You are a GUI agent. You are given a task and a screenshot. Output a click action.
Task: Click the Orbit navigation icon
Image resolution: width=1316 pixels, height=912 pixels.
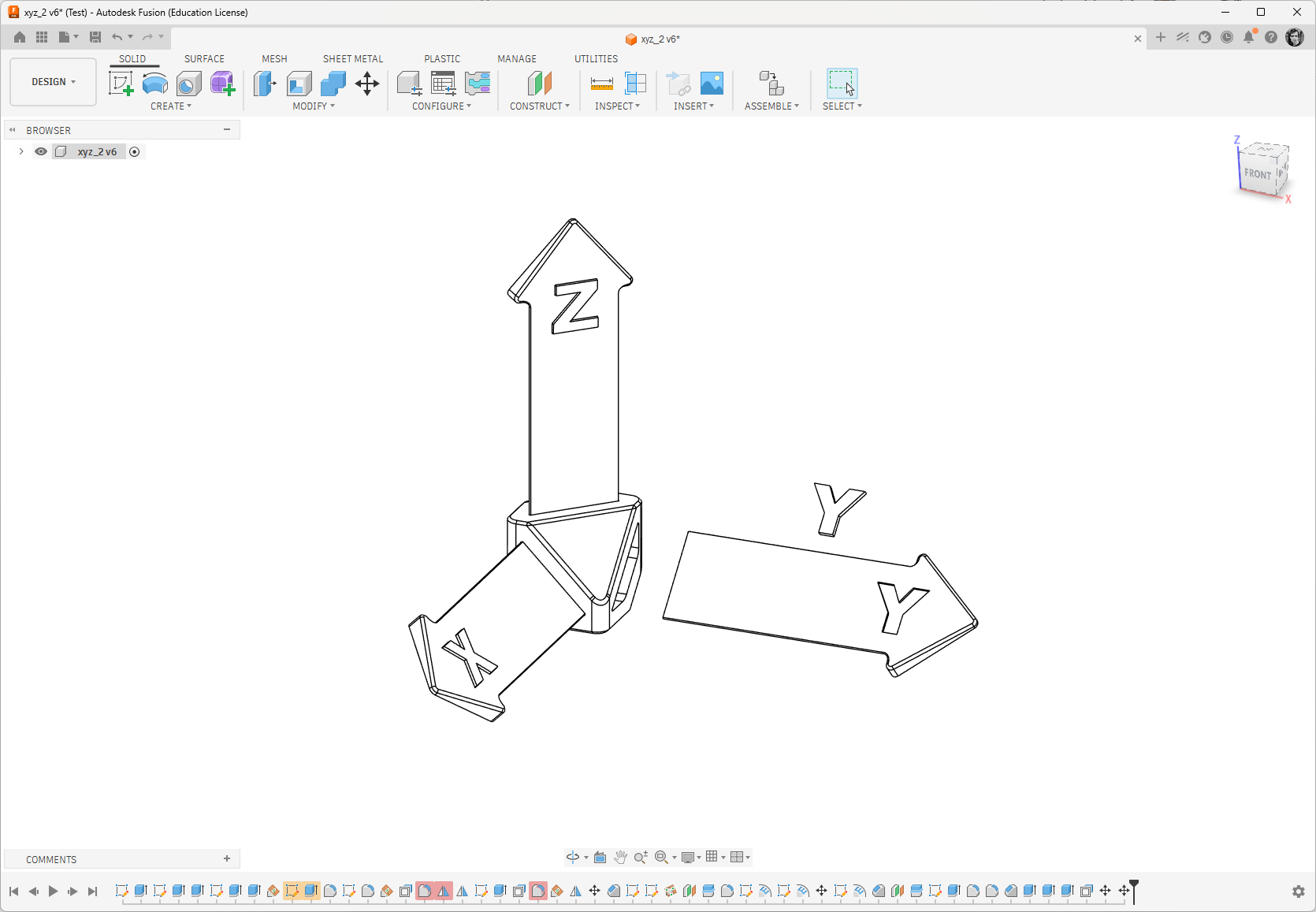click(x=573, y=857)
